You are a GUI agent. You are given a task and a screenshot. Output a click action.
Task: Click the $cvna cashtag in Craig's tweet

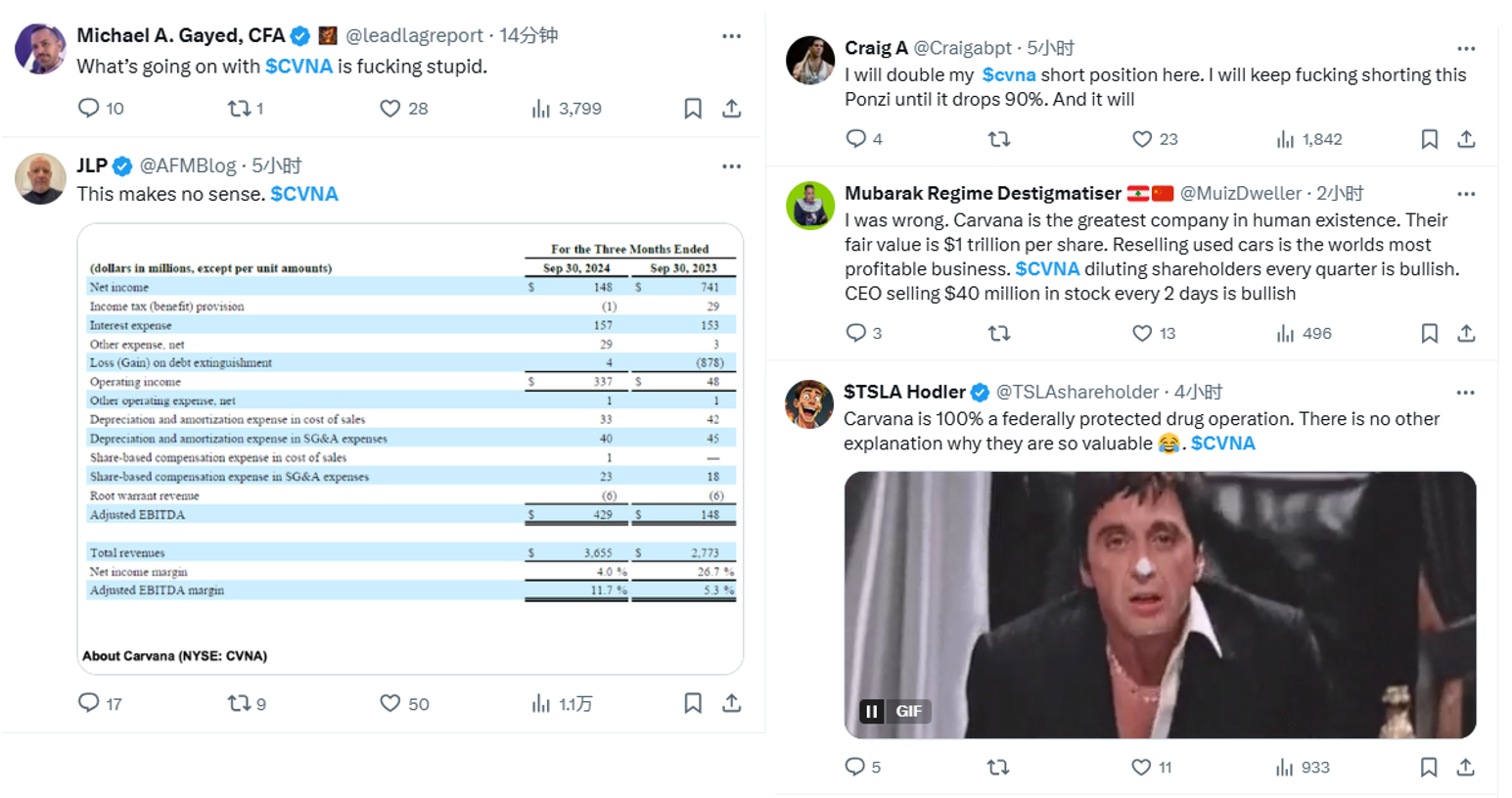coord(1009,75)
